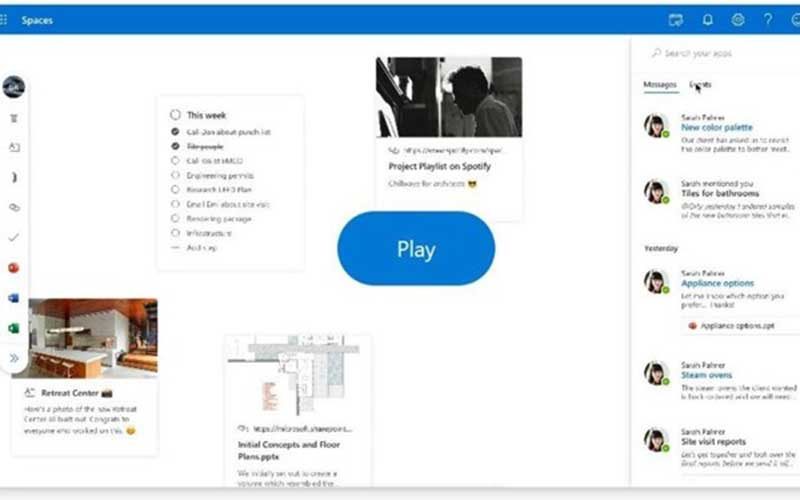Click Sarah's avatar beside Site visit reports
800x500 pixels.
656,440
